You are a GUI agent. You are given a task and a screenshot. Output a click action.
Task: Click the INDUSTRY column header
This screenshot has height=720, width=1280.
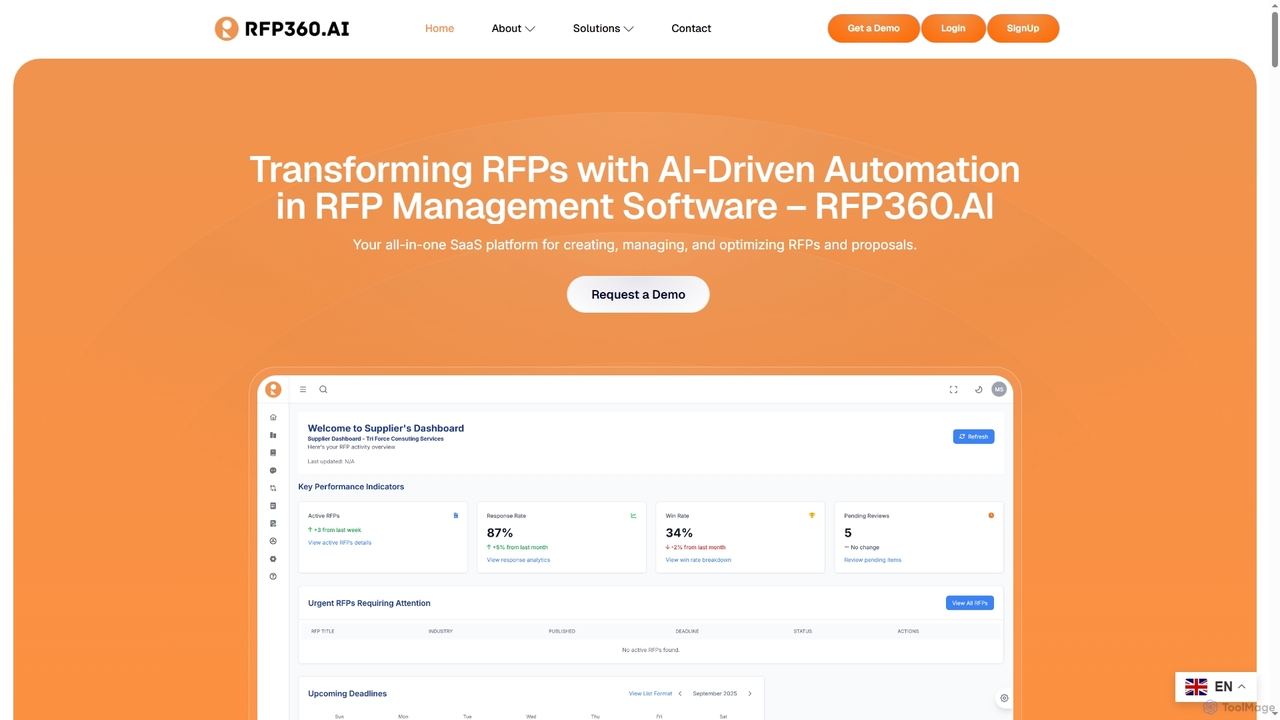click(x=441, y=631)
